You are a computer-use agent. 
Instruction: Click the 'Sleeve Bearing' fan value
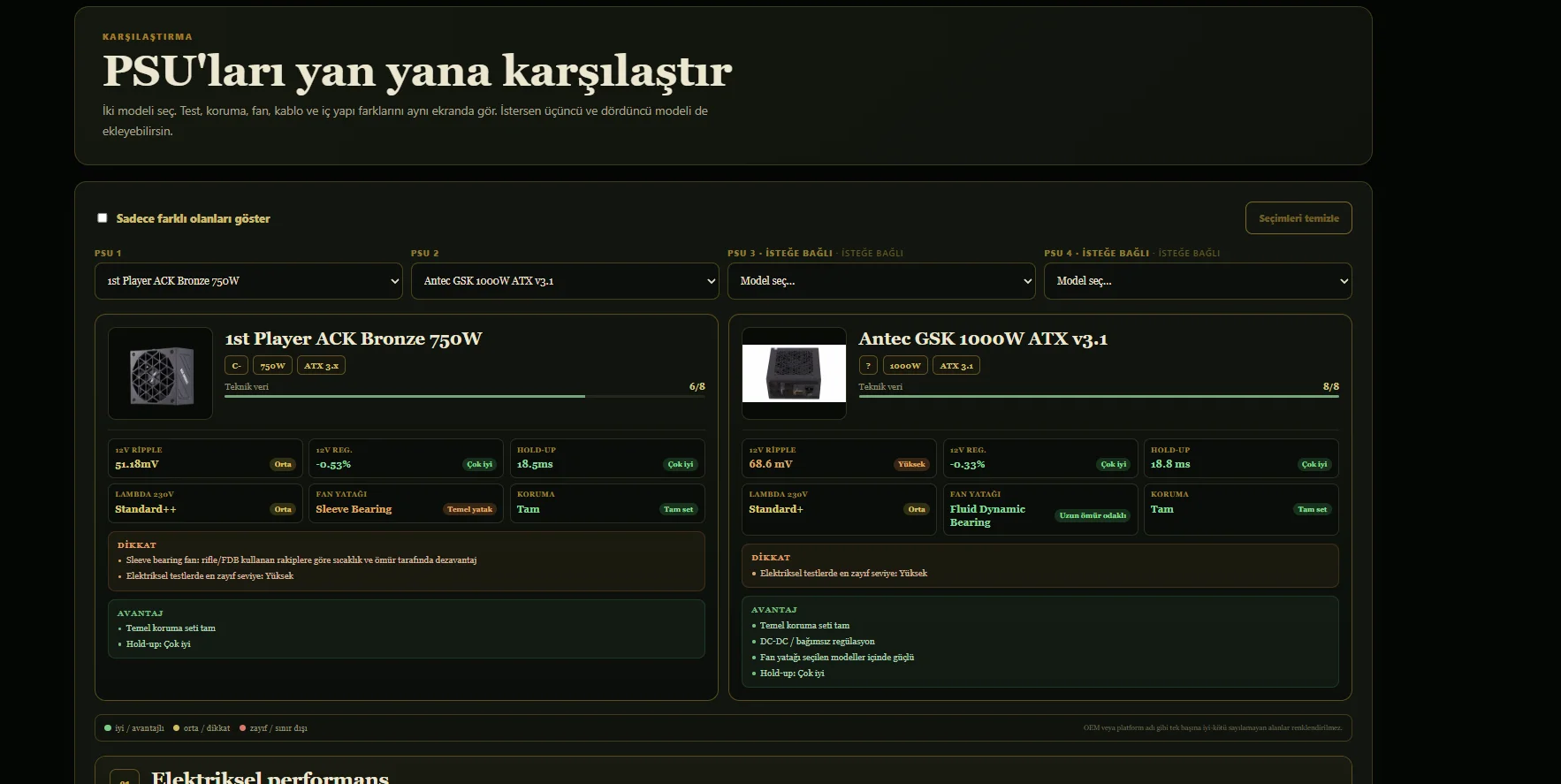354,509
